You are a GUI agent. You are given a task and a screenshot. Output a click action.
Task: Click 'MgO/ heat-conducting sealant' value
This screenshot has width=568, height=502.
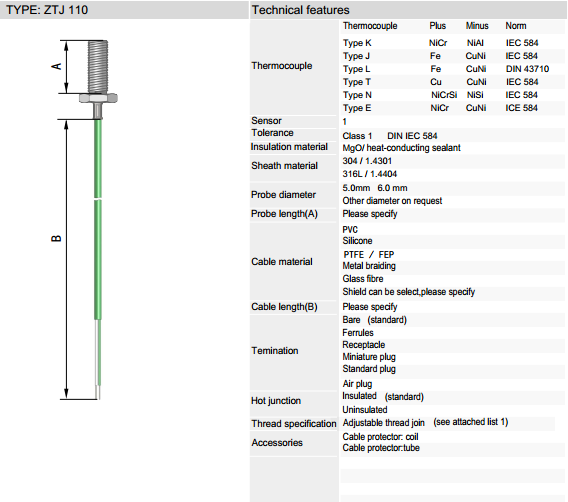pyautogui.click(x=401, y=148)
